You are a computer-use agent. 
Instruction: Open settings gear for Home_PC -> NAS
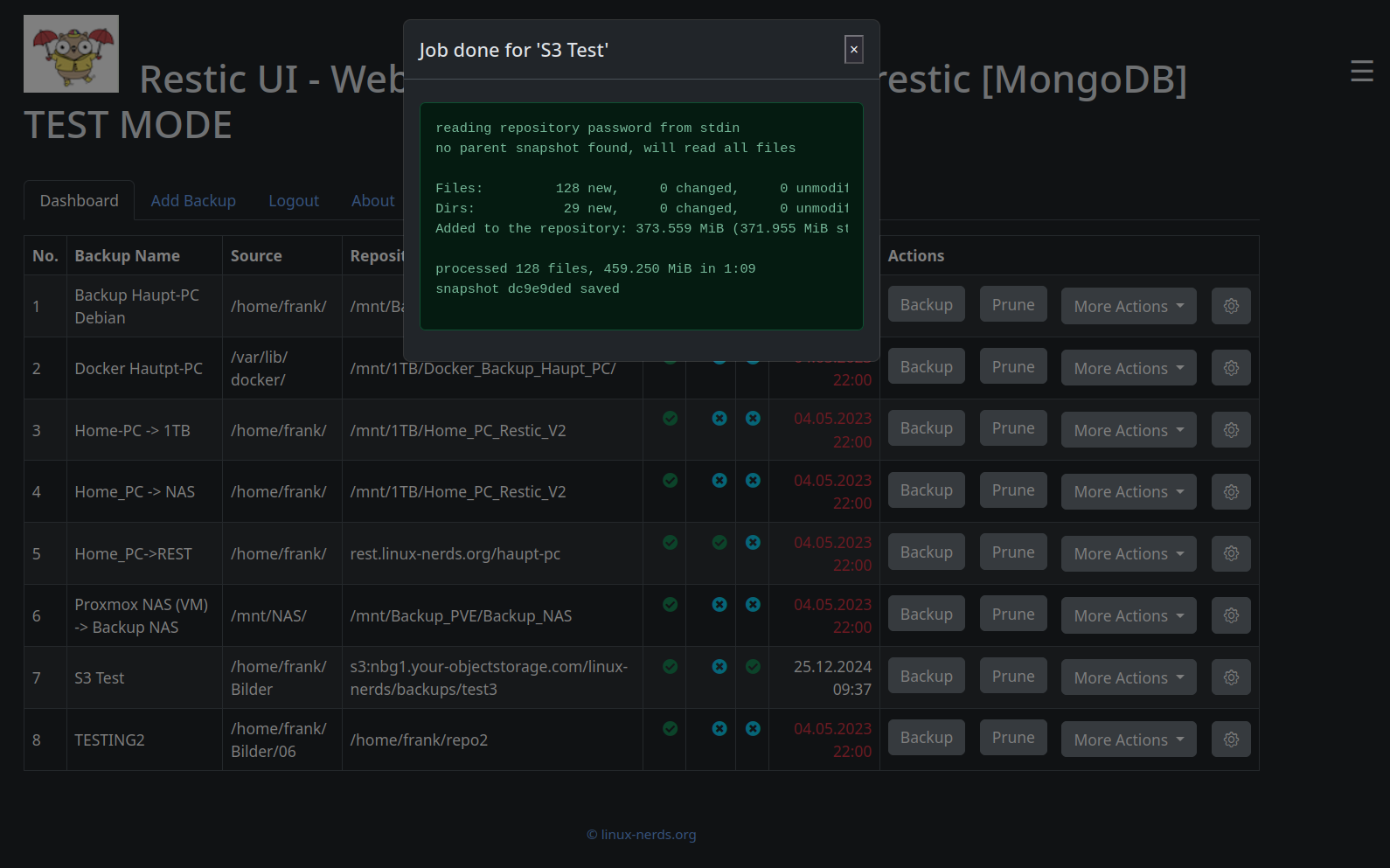tap(1231, 492)
